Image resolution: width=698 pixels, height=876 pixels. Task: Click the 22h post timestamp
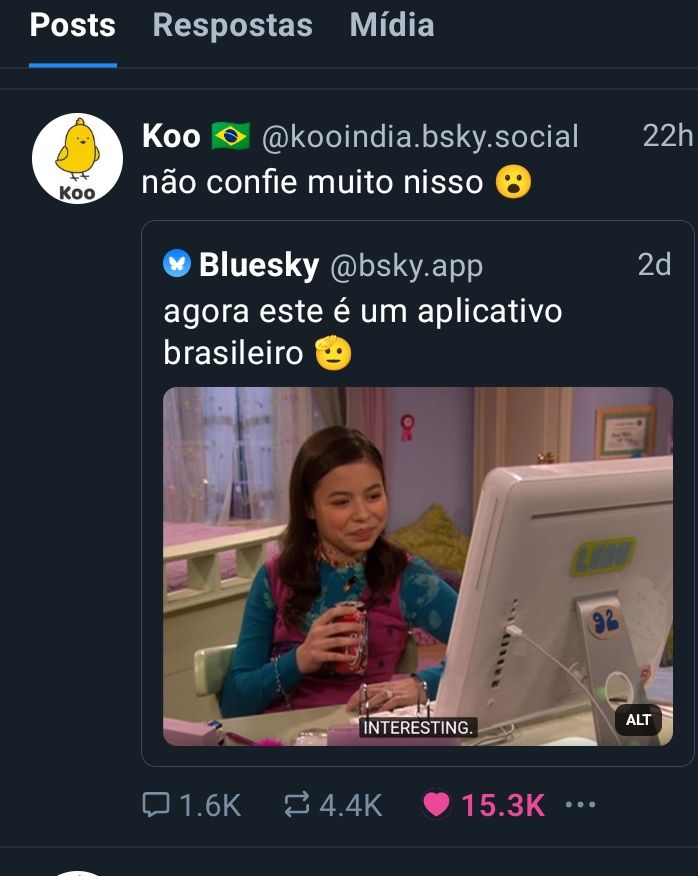click(x=667, y=135)
